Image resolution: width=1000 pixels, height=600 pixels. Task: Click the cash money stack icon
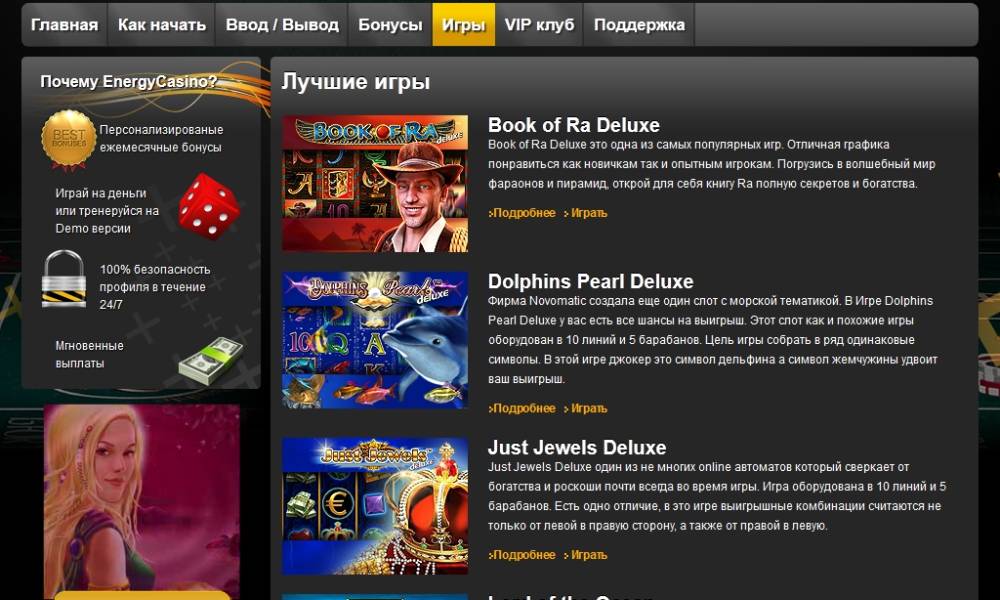click(x=210, y=360)
